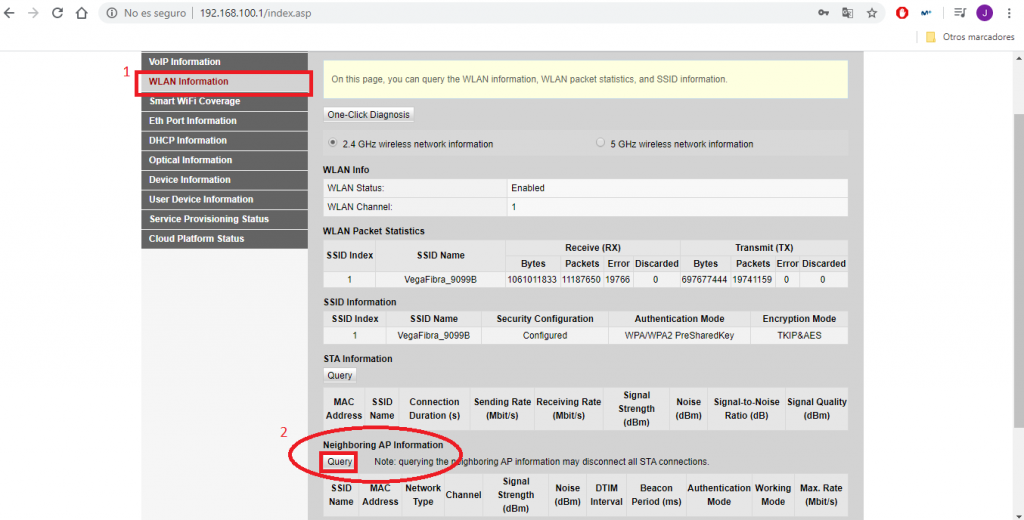Viewport: 1024px width, 520px height.
Task: Open the red Opera extension icon
Action: coord(902,13)
